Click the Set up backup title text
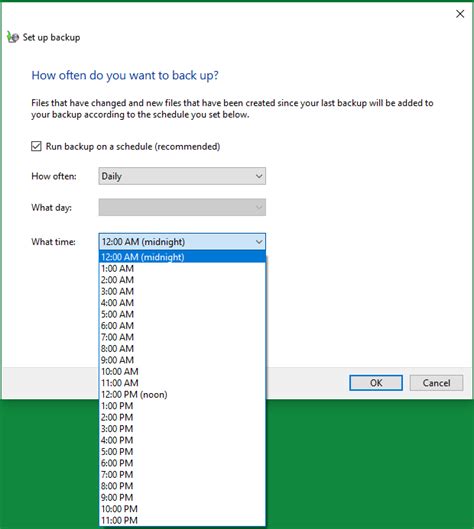Screen dimensions: 474x529 [x=51, y=37]
